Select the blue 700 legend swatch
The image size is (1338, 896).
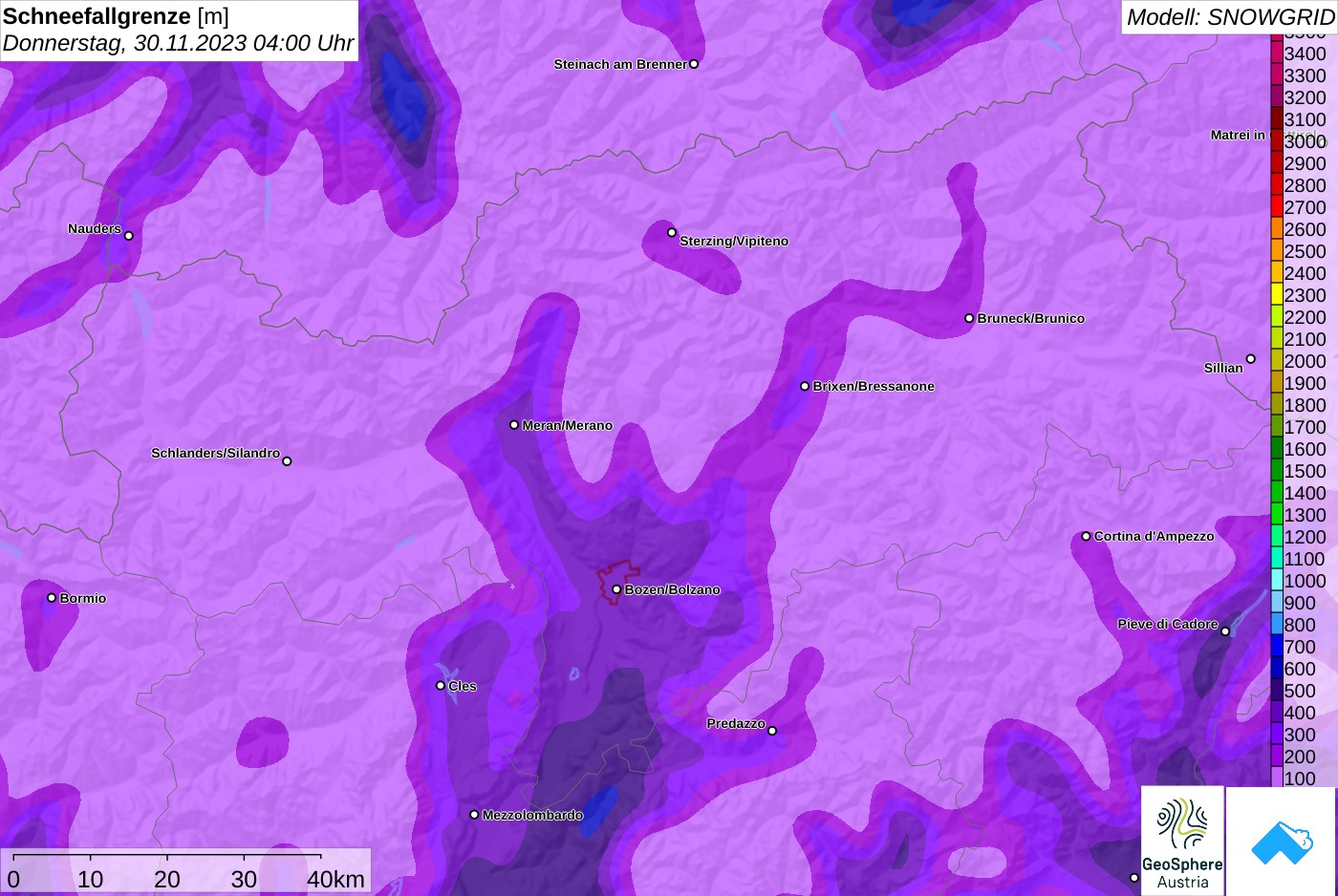click(x=1277, y=647)
